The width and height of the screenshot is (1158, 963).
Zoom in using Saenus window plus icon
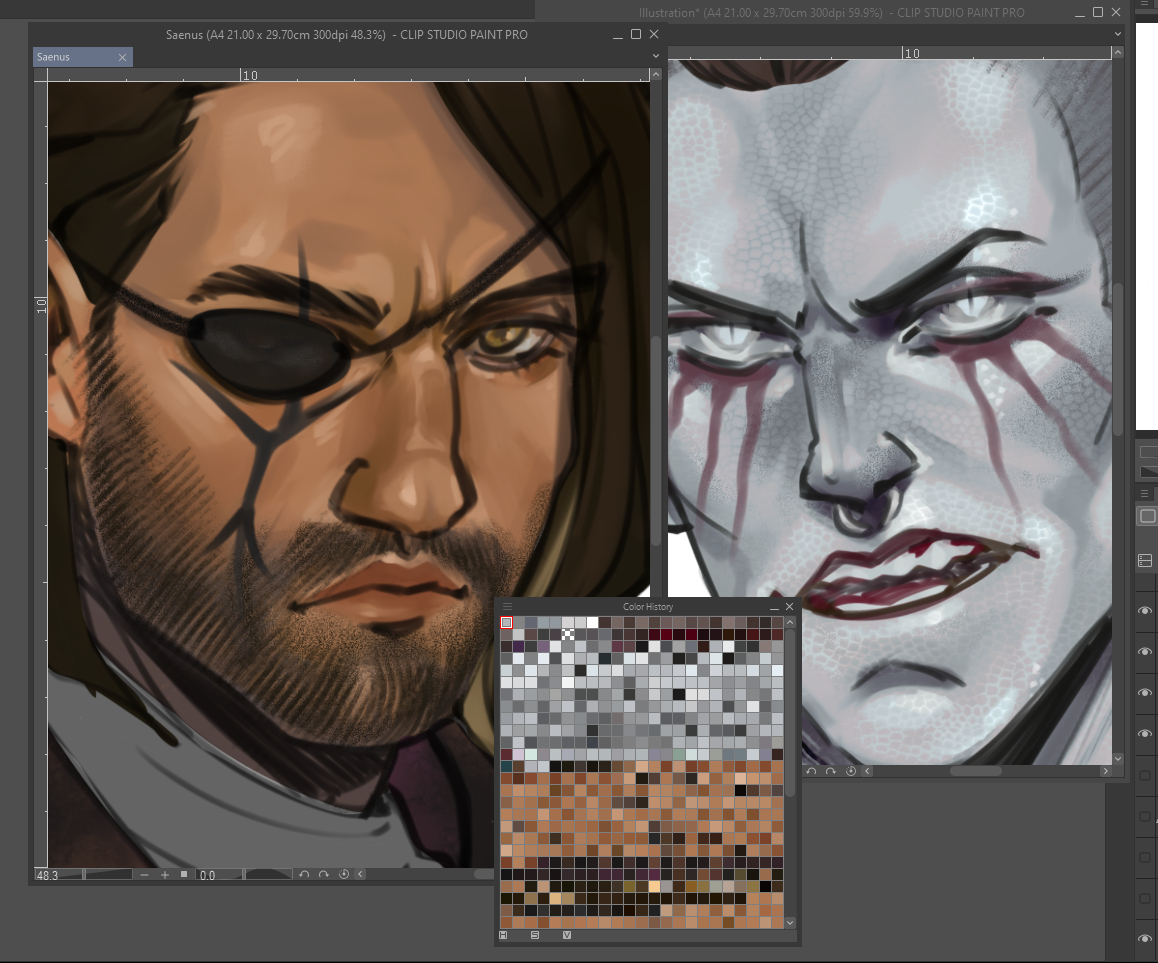pyautogui.click(x=165, y=875)
